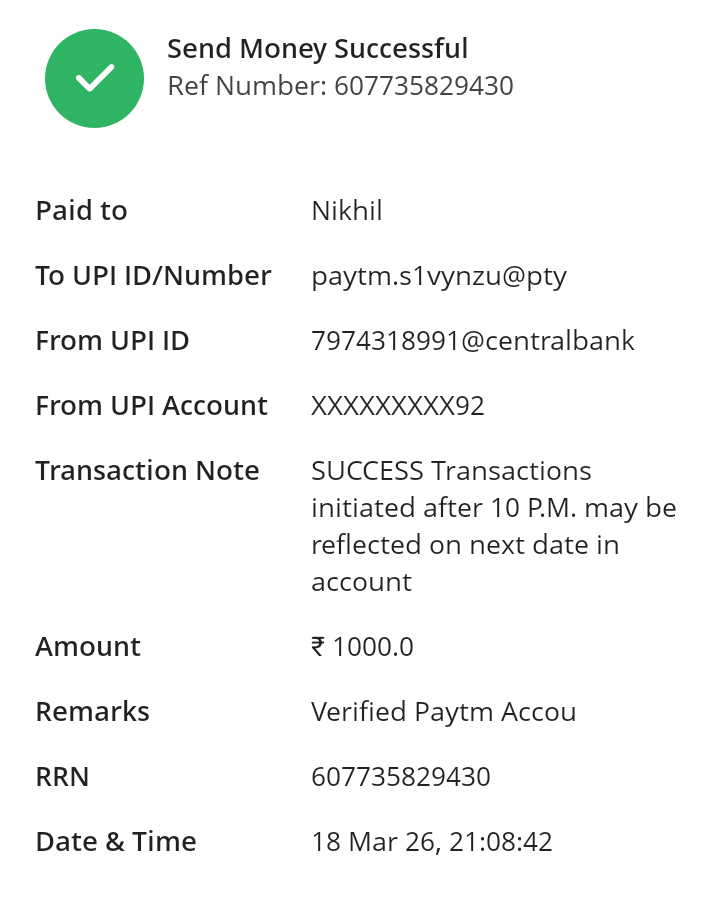Click the Amount label

click(x=88, y=647)
